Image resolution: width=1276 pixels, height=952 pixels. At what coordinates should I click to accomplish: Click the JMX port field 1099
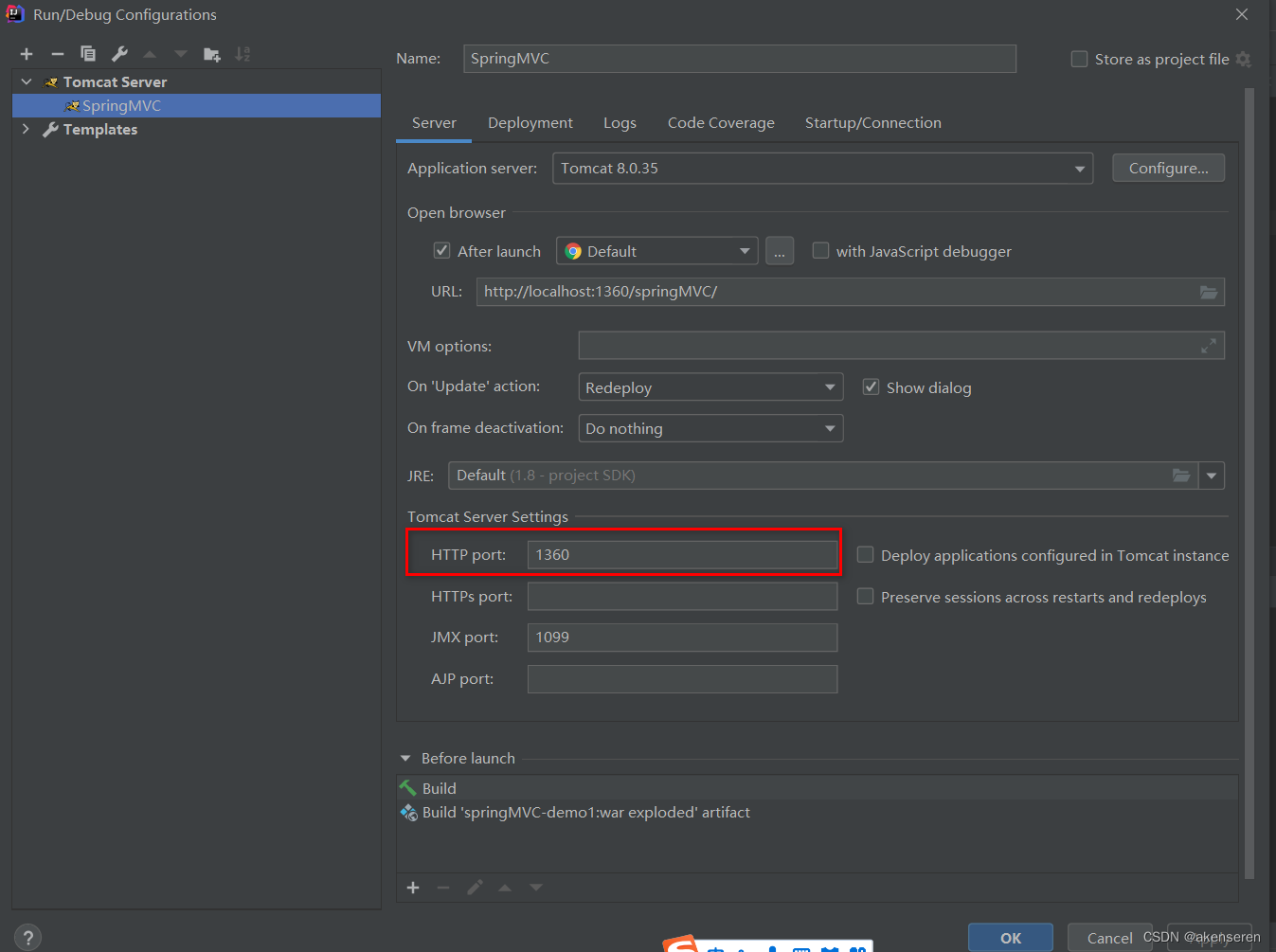click(682, 638)
